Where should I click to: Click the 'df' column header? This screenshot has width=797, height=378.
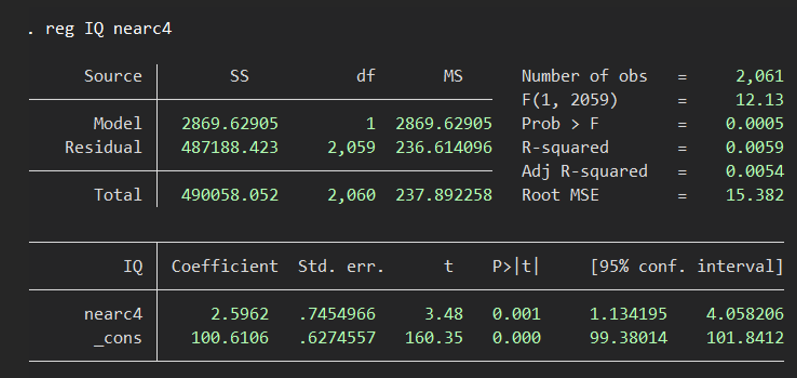coord(365,76)
